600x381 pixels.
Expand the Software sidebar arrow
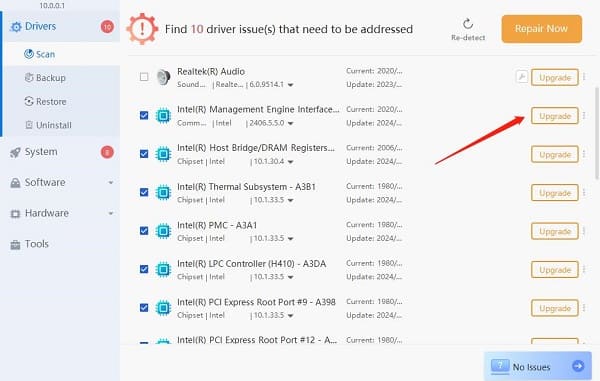[x=111, y=183]
